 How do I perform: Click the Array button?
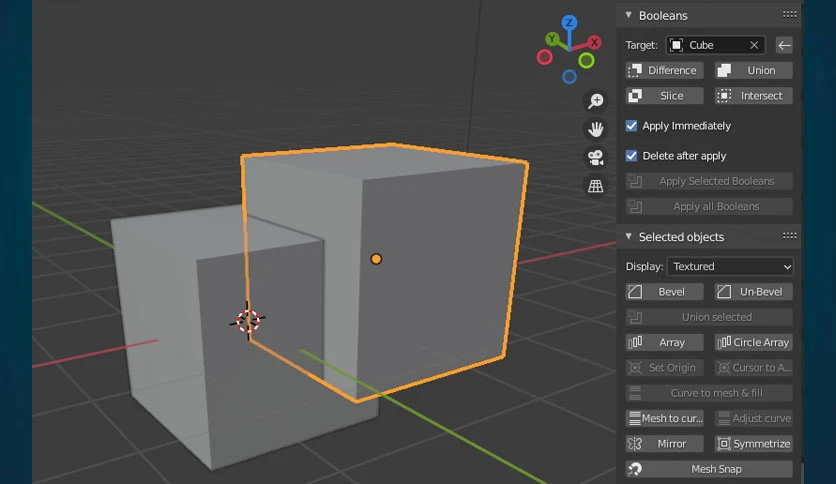click(664, 342)
